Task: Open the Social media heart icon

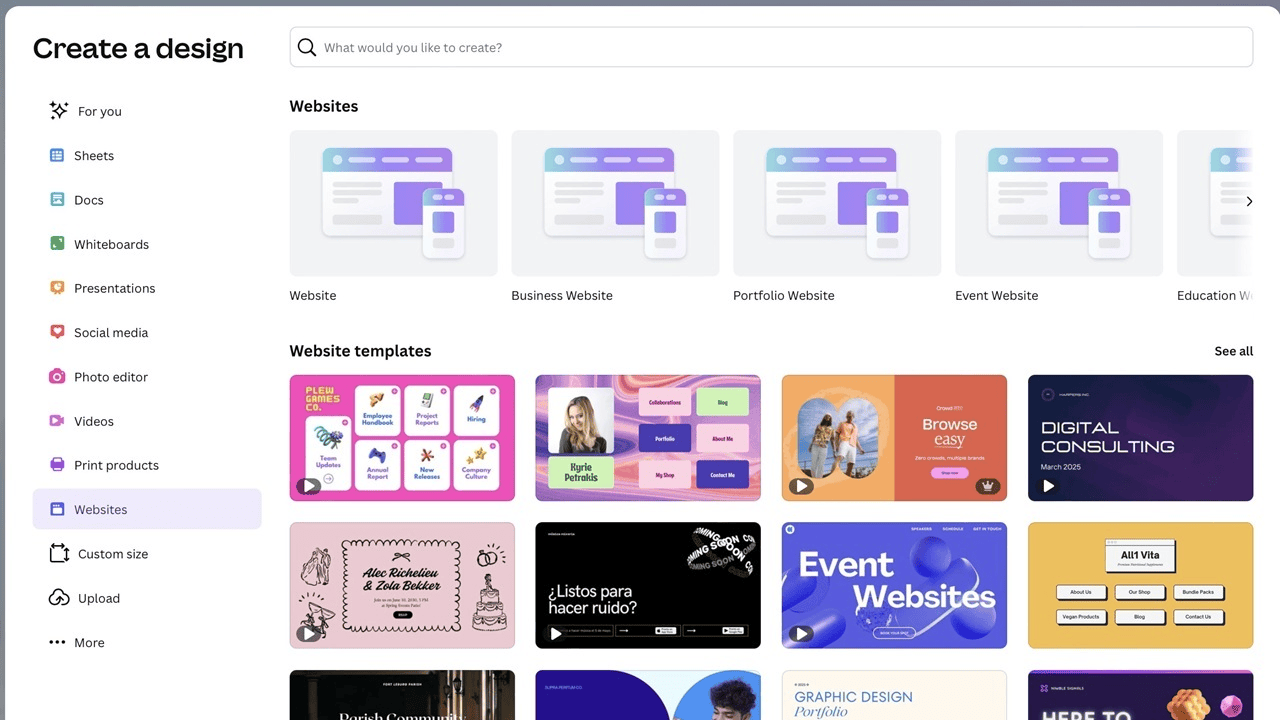Action: (x=57, y=332)
